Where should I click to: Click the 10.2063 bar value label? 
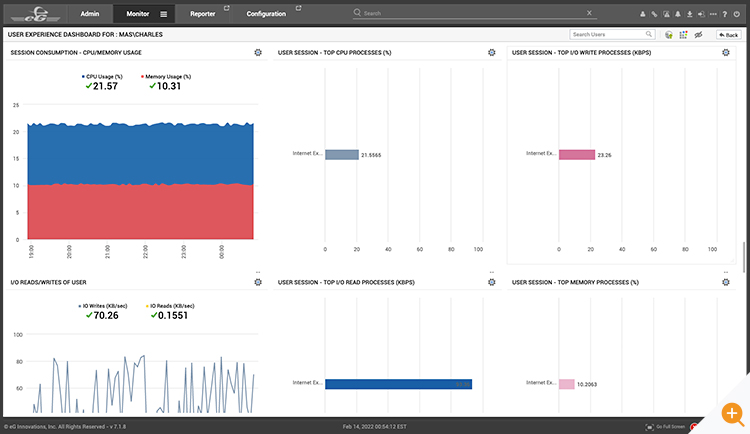tap(587, 384)
